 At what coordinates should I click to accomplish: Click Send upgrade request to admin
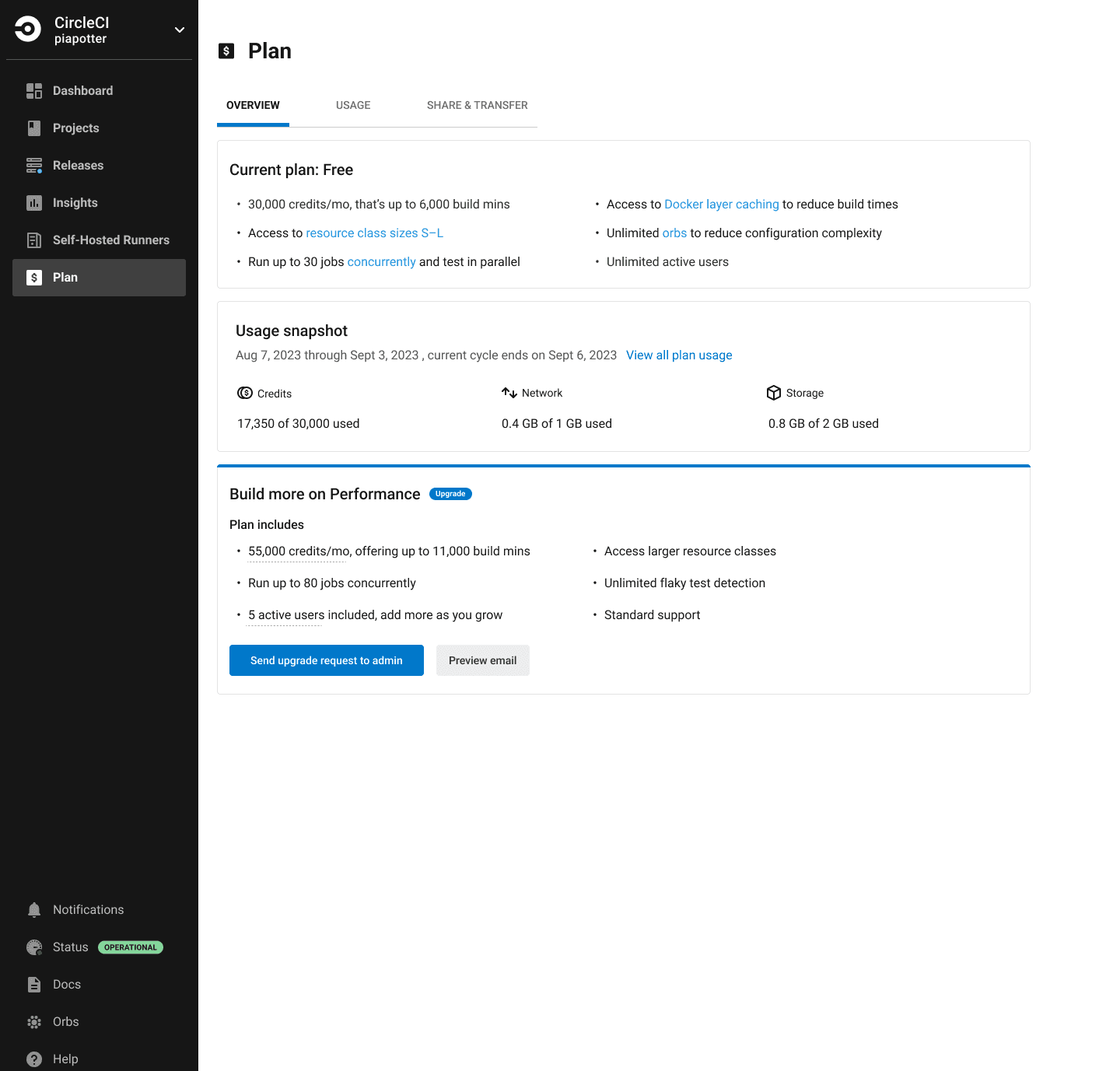pyautogui.click(x=327, y=660)
